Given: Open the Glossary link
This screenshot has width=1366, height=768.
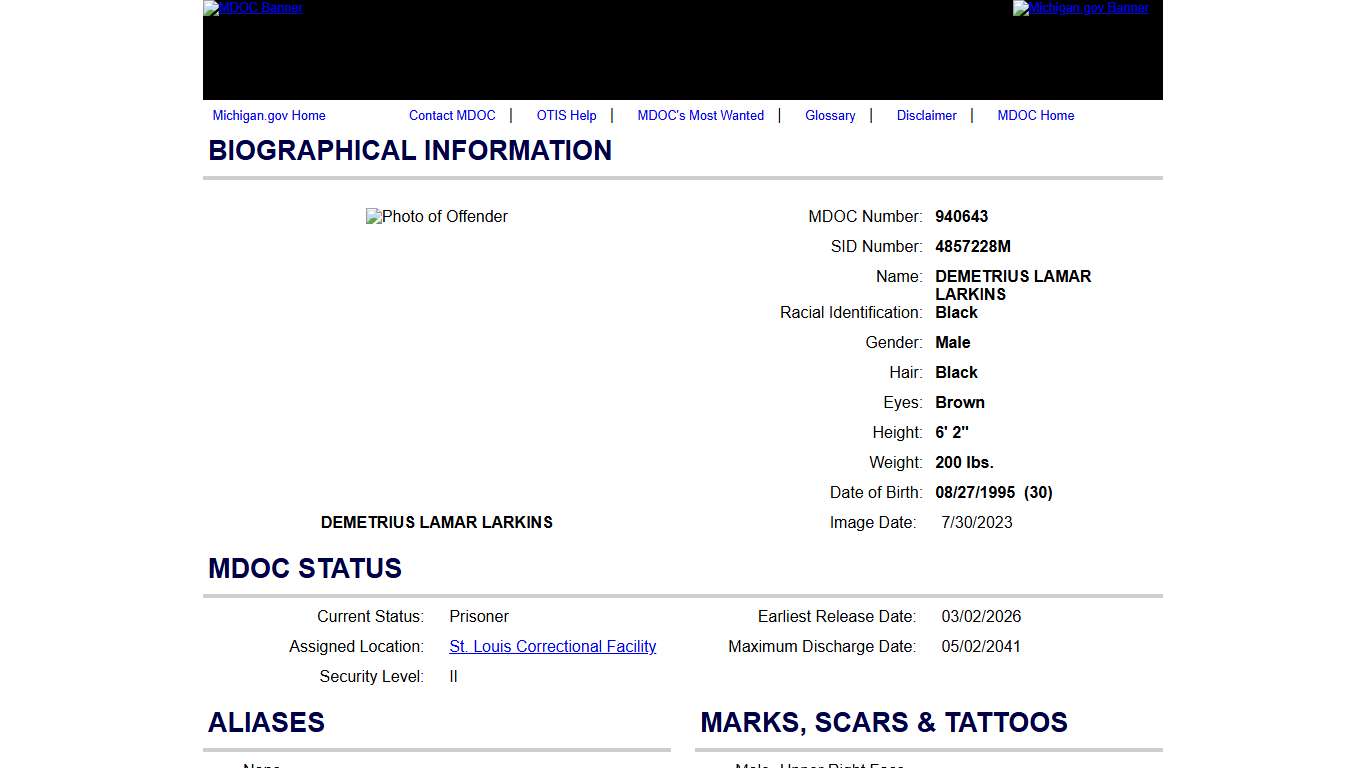Looking at the screenshot, I should 830,115.
